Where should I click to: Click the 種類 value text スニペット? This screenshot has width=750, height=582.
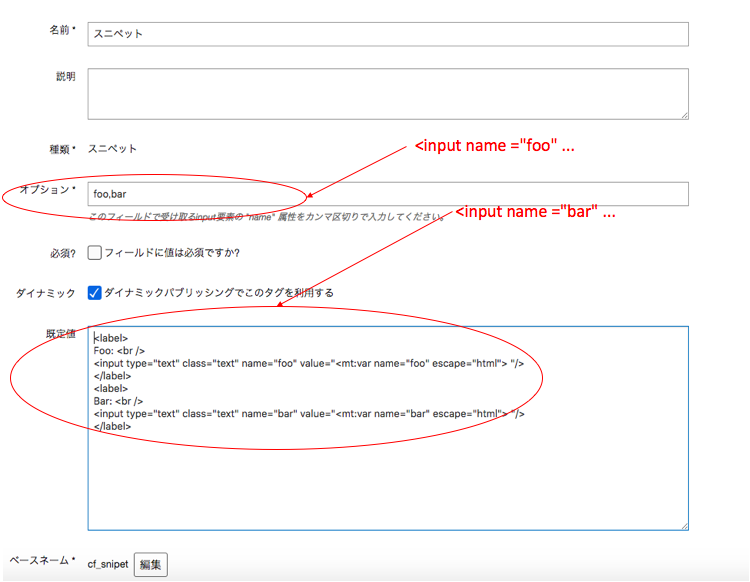[x=112, y=149]
